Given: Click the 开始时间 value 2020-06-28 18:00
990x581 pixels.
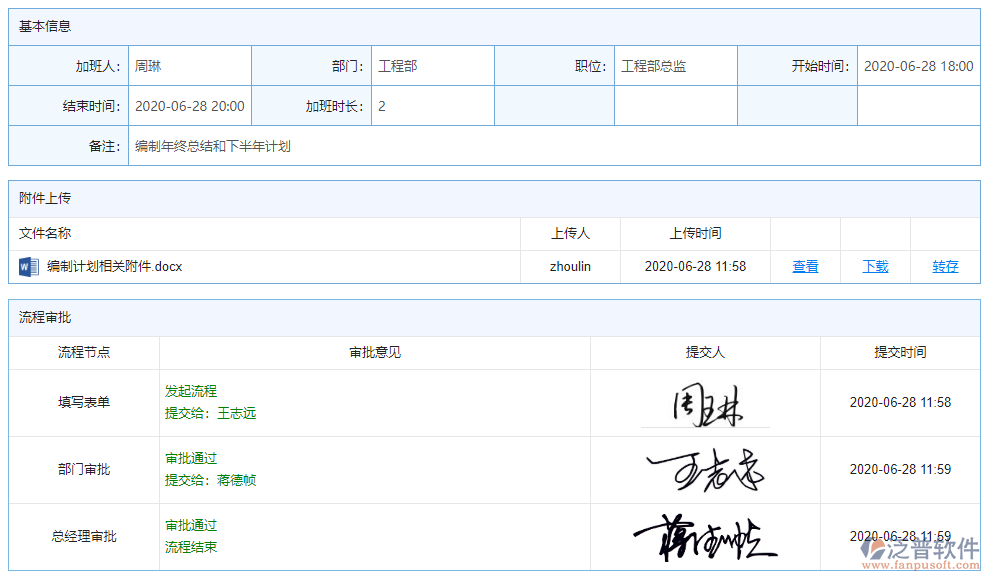Looking at the screenshot, I should tap(919, 66).
